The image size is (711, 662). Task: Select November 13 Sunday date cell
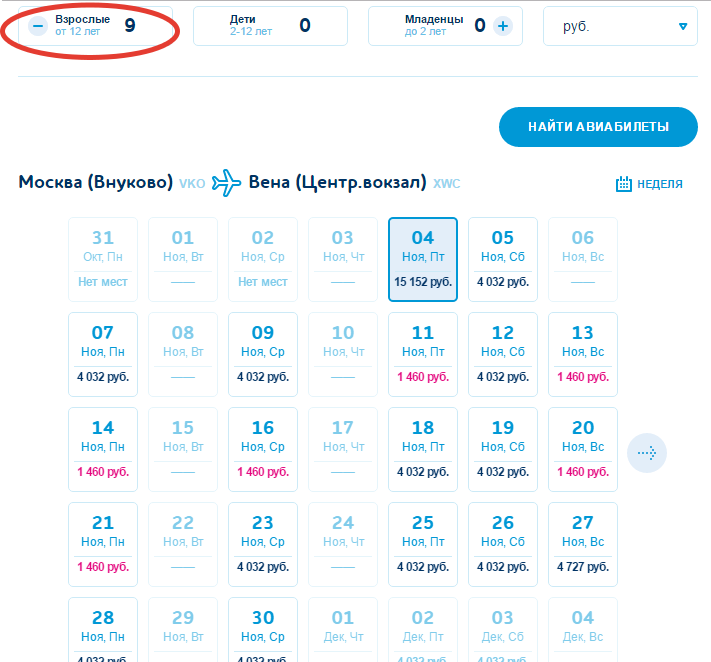tap(583, 353)
